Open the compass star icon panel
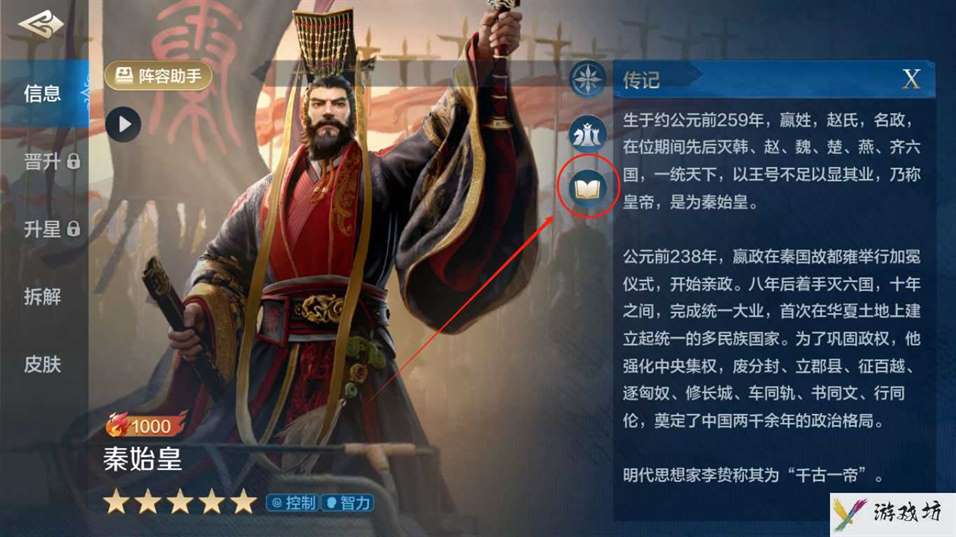Image resolution: width=956 pixels, height=537 pixels. click(x=588, y=80)
